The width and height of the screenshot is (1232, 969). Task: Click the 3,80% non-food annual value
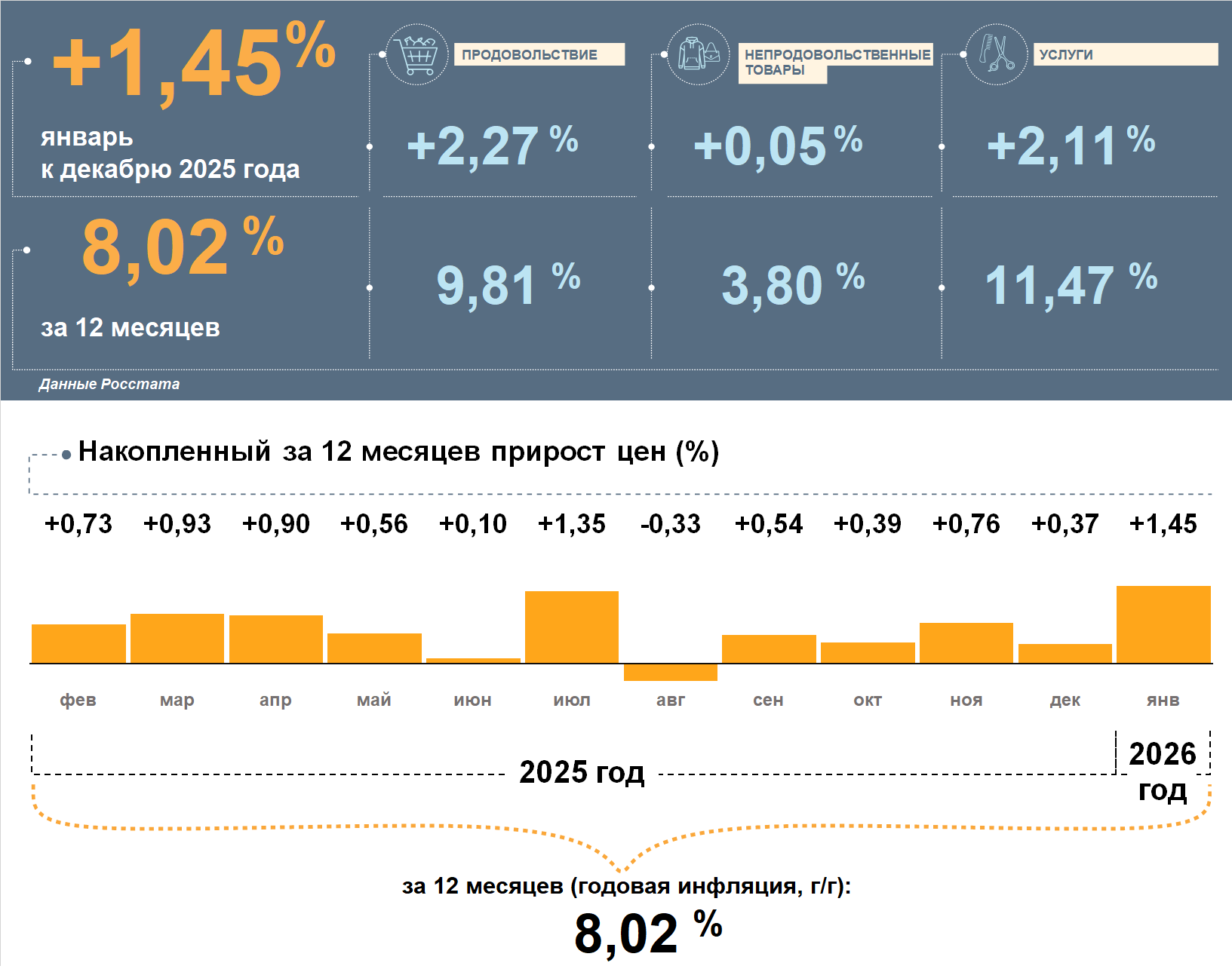coord(792,285)
